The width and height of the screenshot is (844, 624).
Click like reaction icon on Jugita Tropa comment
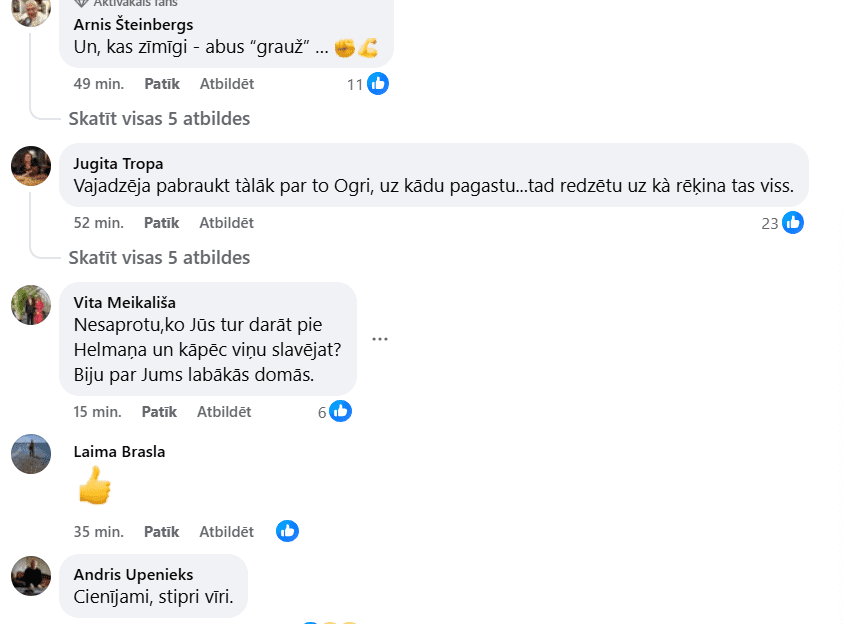[x=793, y=223]
